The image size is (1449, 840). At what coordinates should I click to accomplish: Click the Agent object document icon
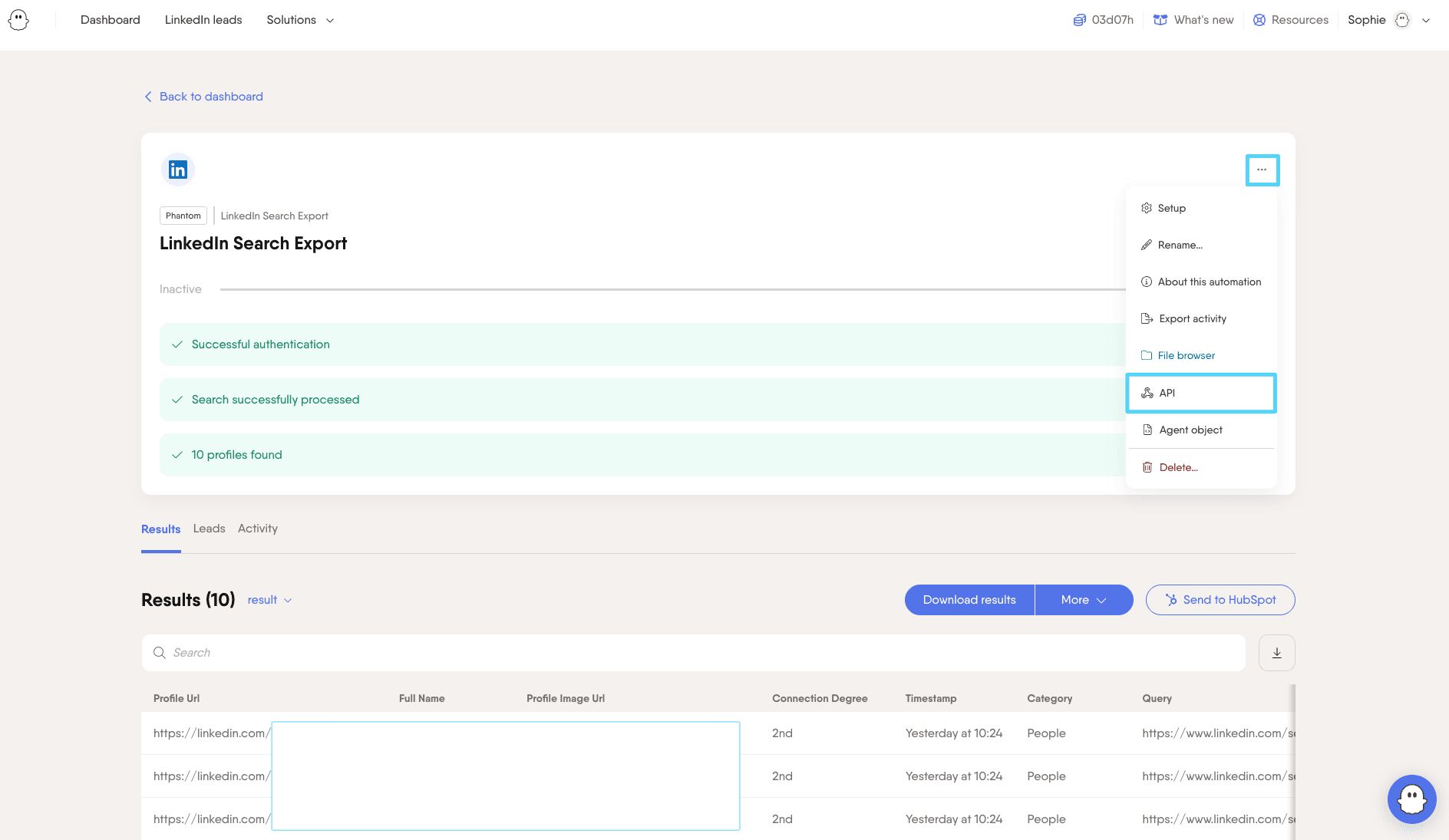click(1147, 430)
